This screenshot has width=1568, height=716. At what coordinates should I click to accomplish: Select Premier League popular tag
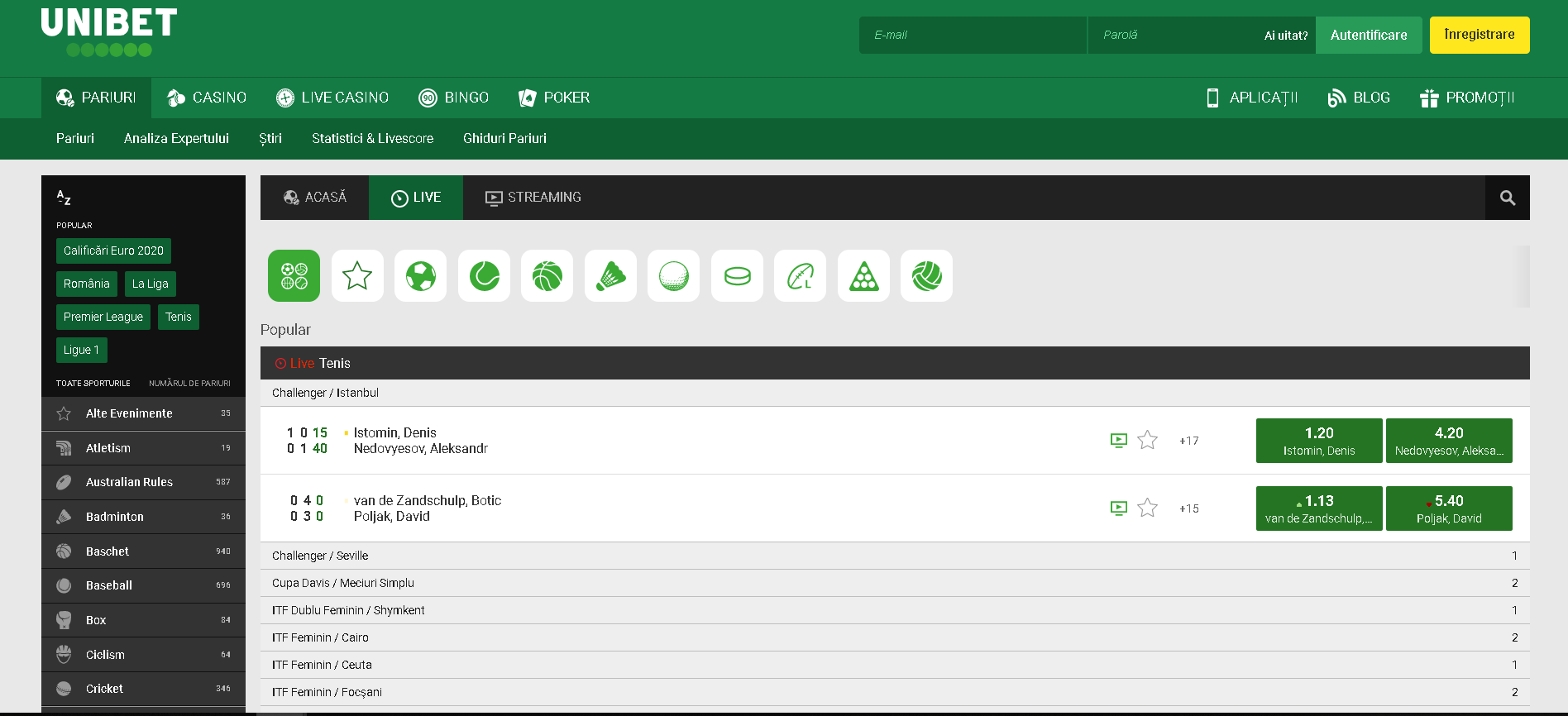coord(103,317)
